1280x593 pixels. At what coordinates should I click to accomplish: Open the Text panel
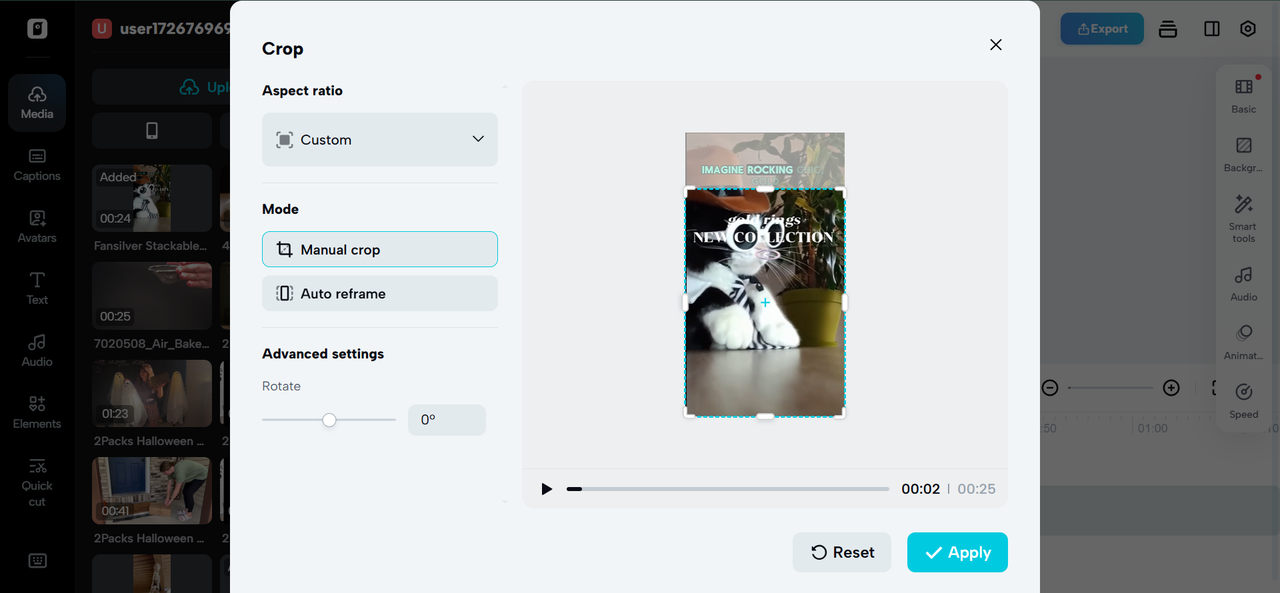(37, 288)
